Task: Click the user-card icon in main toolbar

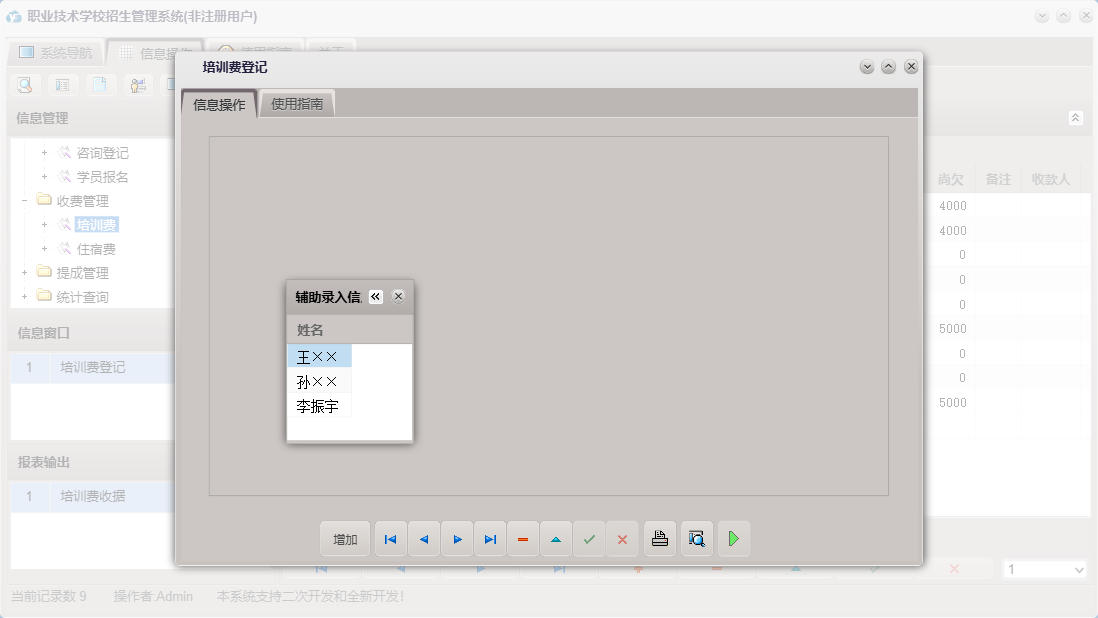Action: tap(138, 85)
